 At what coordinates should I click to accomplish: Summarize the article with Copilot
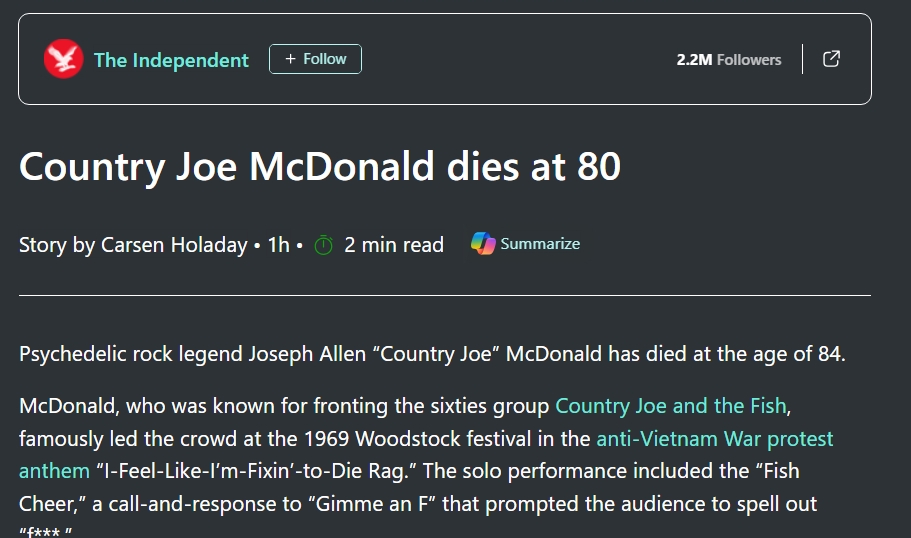(539, 244)
